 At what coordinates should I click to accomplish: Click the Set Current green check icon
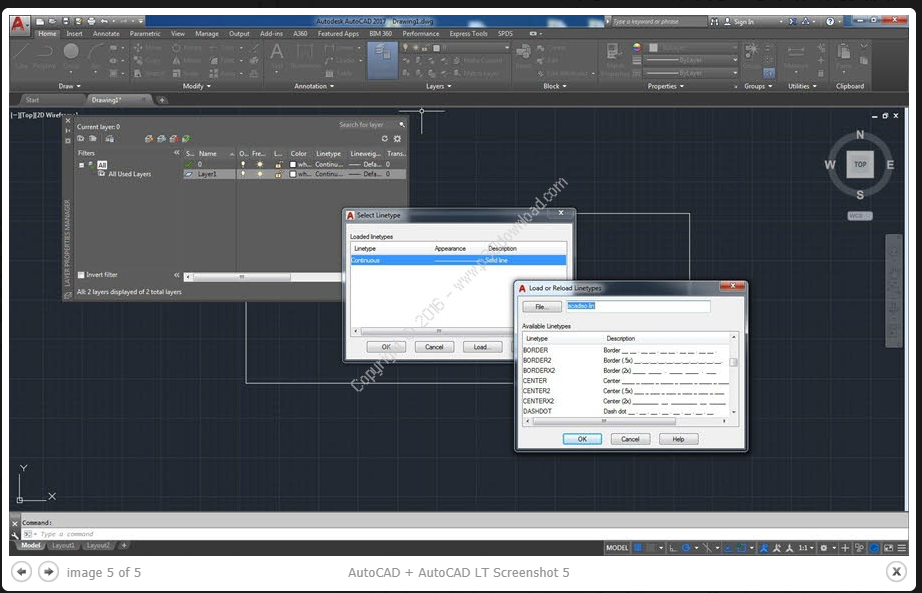click(x=186, y=139)
